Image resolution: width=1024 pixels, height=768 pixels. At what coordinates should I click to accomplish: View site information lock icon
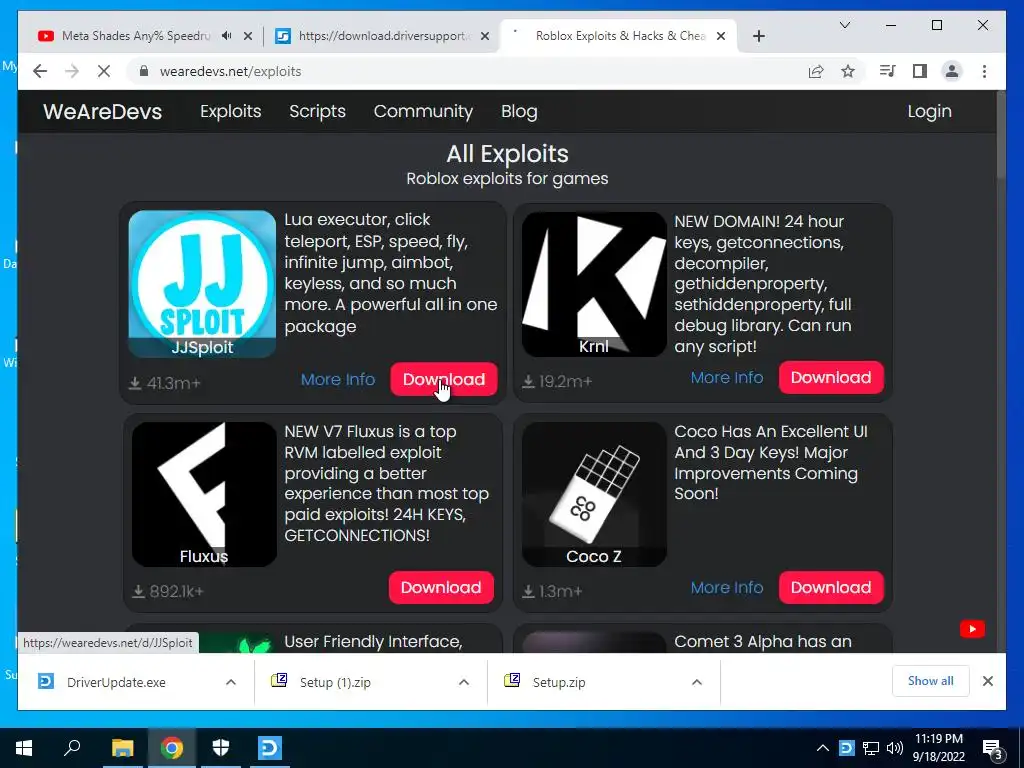[x=144, y=71]
